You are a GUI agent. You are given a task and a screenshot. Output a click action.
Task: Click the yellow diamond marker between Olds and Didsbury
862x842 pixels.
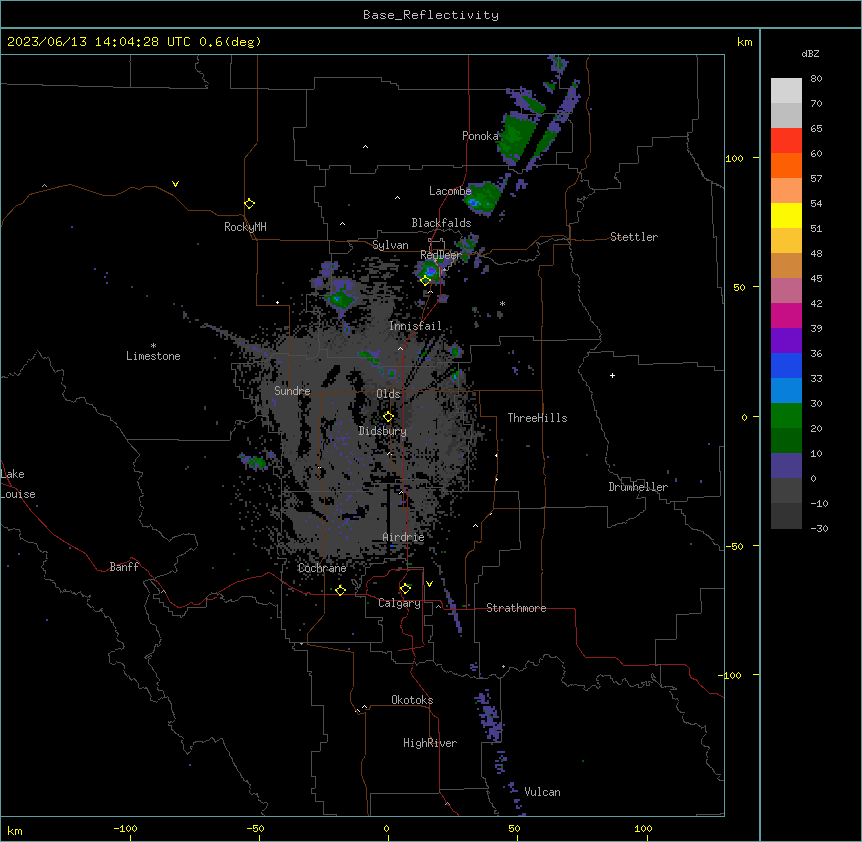pos(388,417)
